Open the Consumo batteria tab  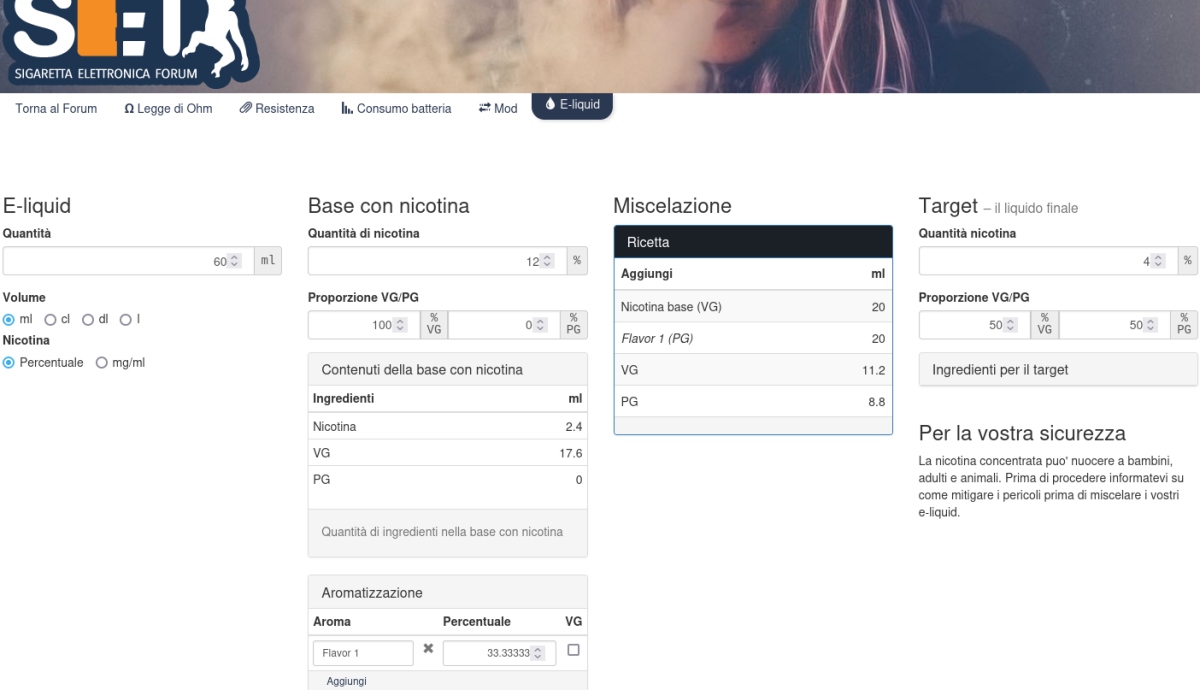coord(396,108)
